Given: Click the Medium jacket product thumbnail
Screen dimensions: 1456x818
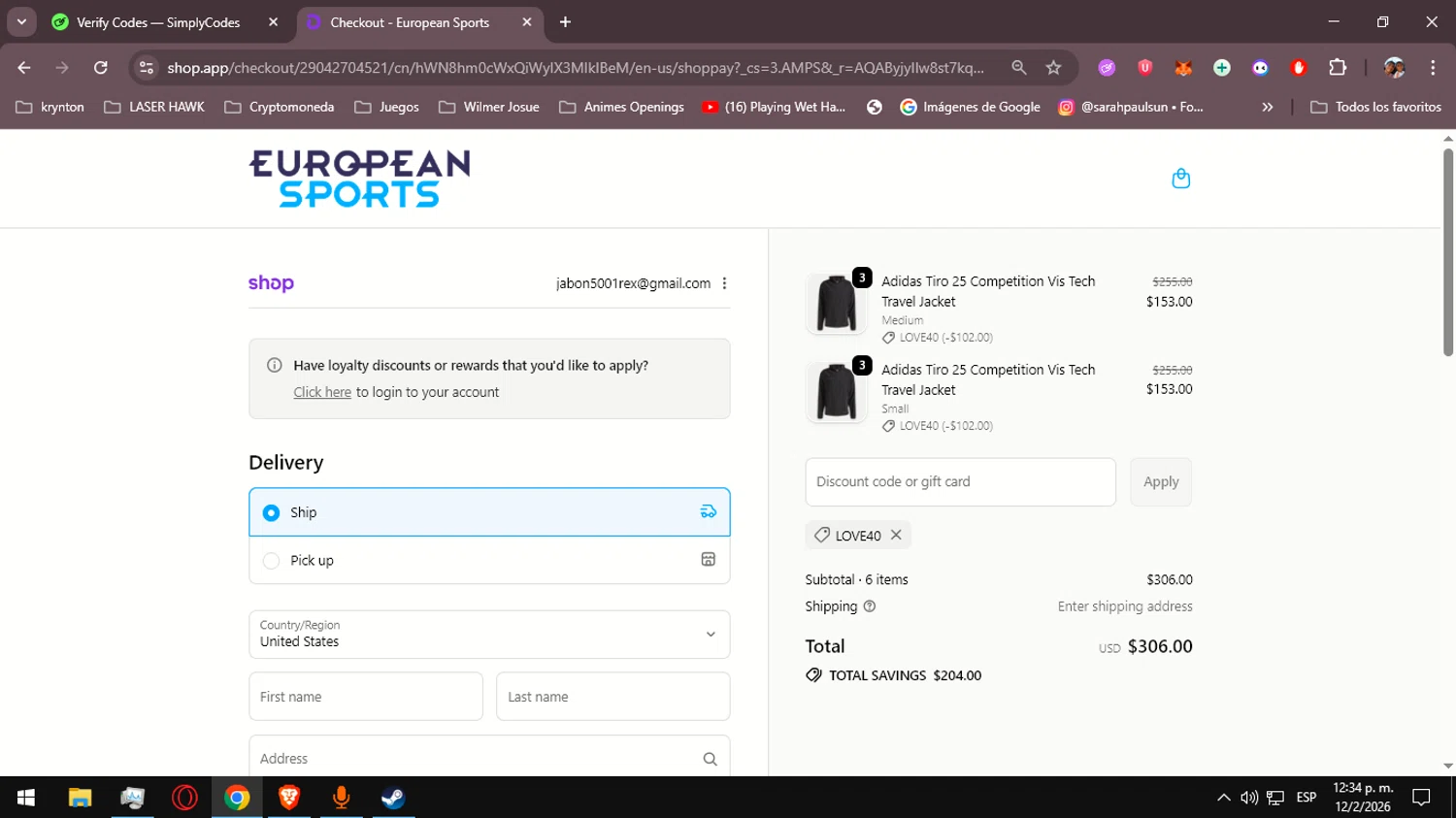Looking at the screenshot, I should 836,303.
